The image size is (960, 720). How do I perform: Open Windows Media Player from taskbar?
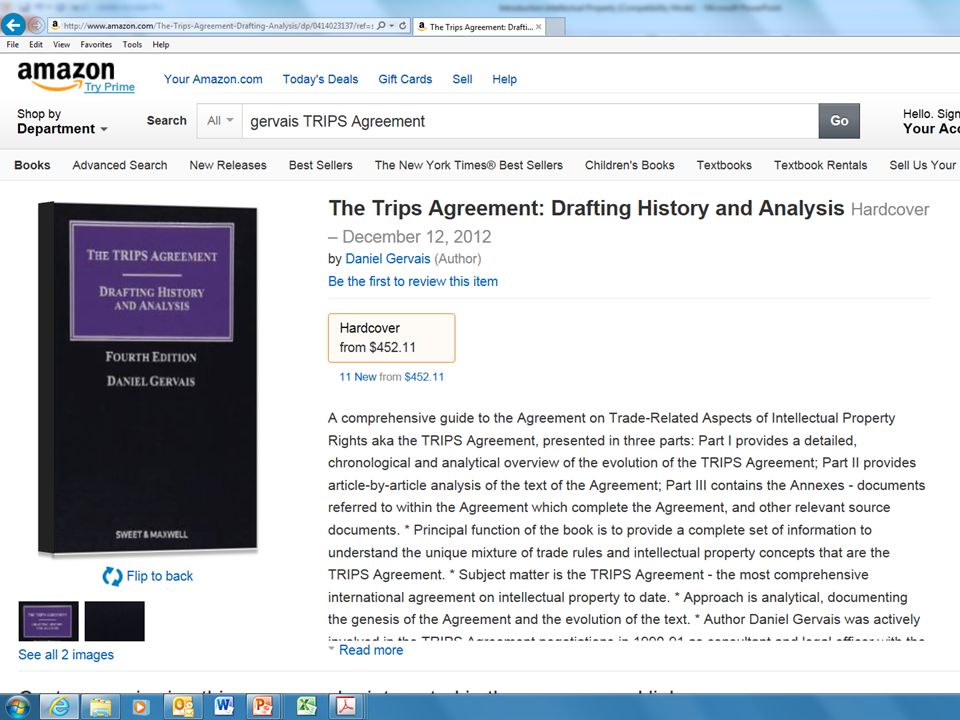coord(140,707)
